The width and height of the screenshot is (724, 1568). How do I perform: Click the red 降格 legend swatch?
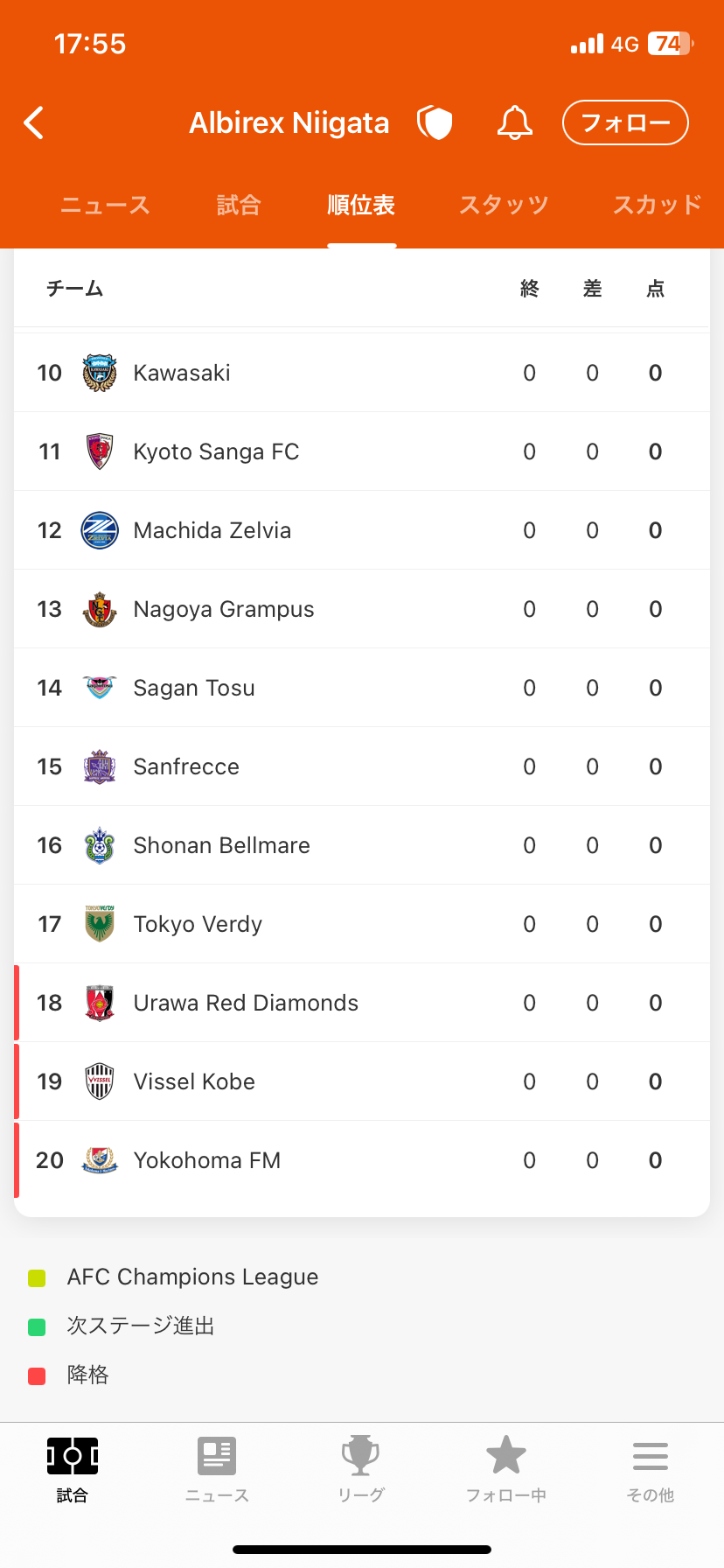pyautogui.click(x=37, y=1375)
